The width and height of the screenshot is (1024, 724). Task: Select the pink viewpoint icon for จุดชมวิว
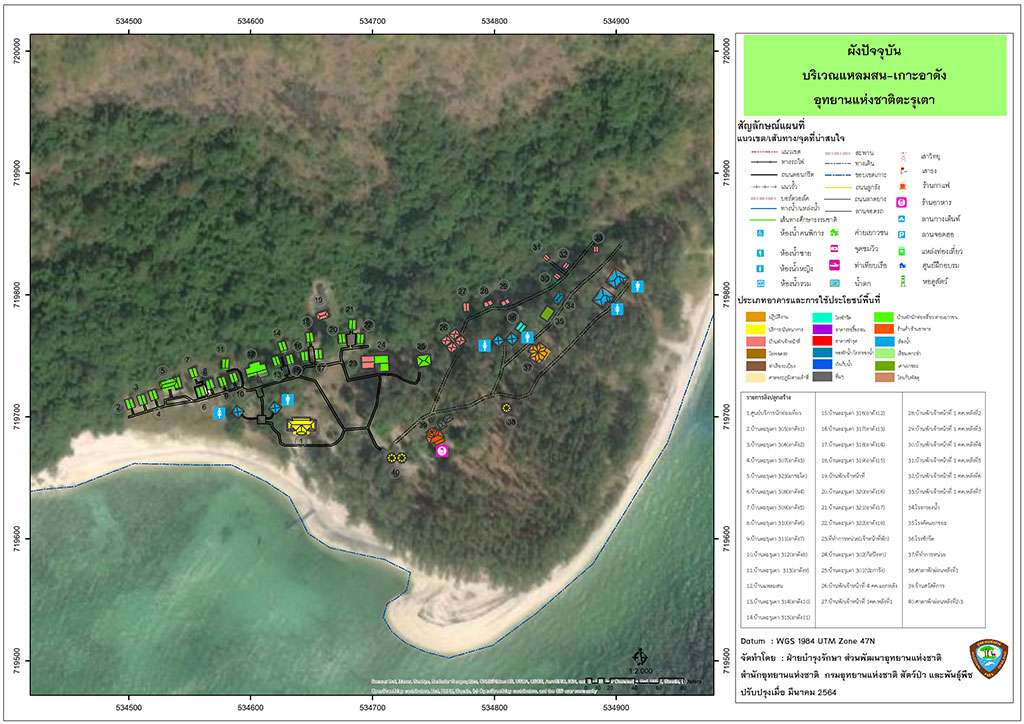pyautogui.click(x=834, y=249)
